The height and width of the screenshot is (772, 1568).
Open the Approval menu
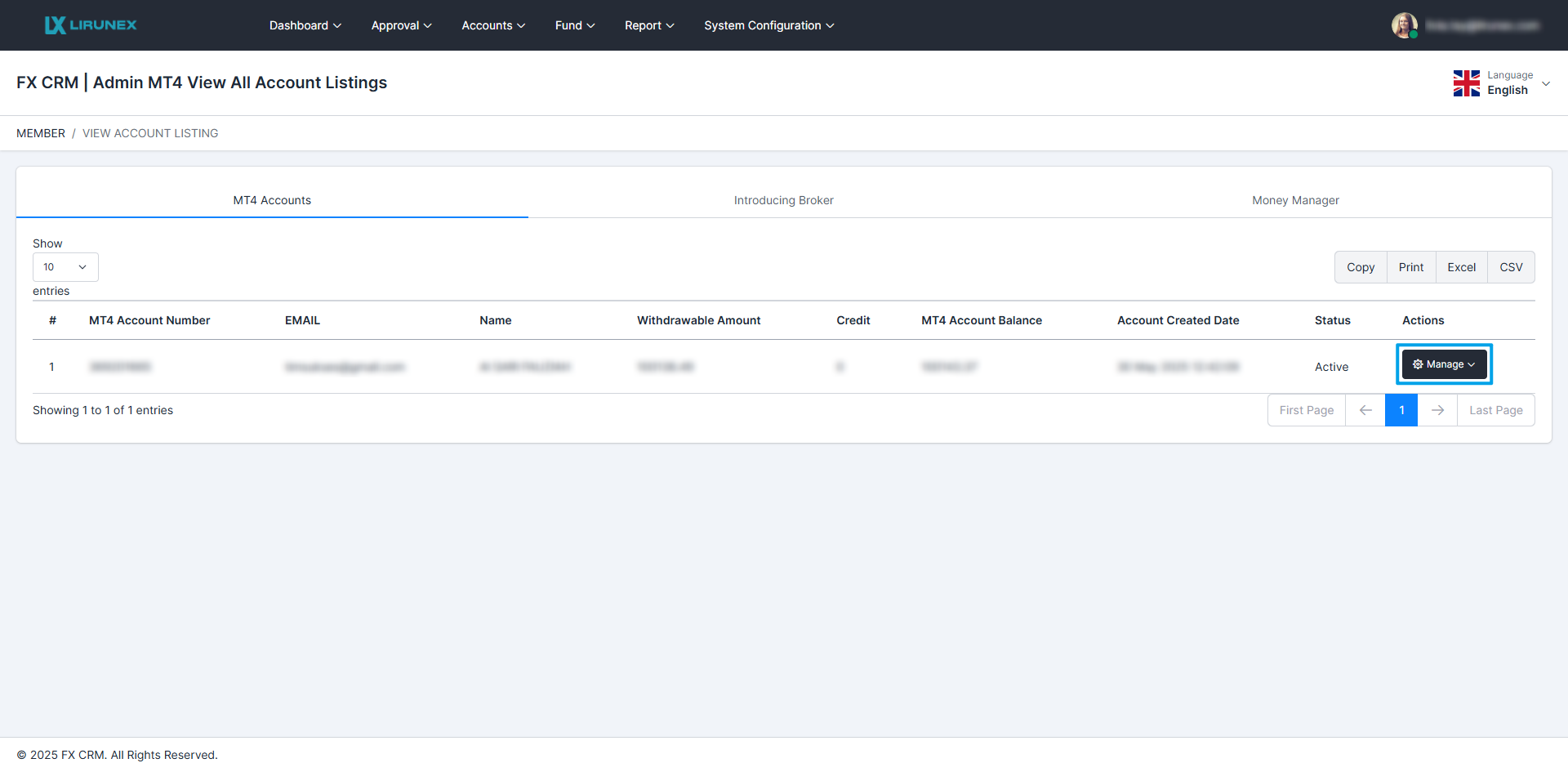coord(401,25)
